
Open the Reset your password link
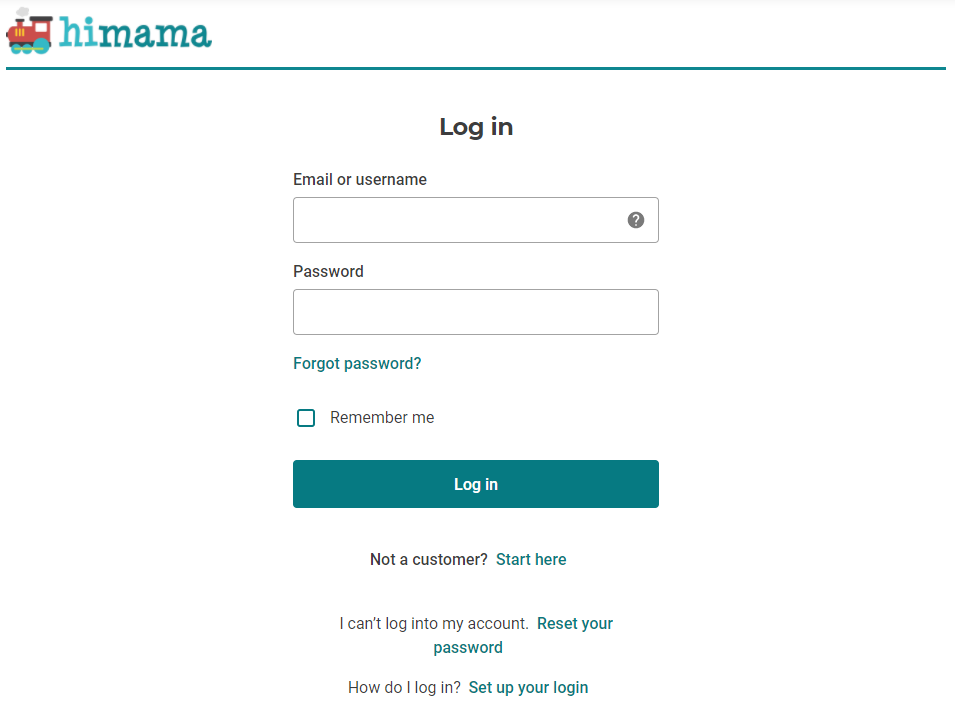pyautogui.click(x=575, y=623)
